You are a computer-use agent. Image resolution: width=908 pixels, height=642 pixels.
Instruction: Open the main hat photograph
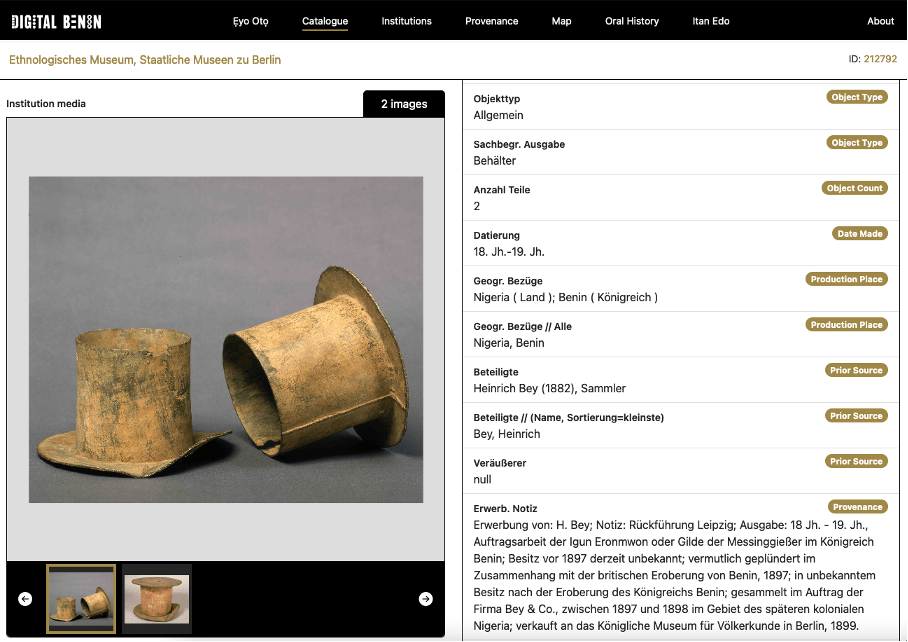pos(225,340)
